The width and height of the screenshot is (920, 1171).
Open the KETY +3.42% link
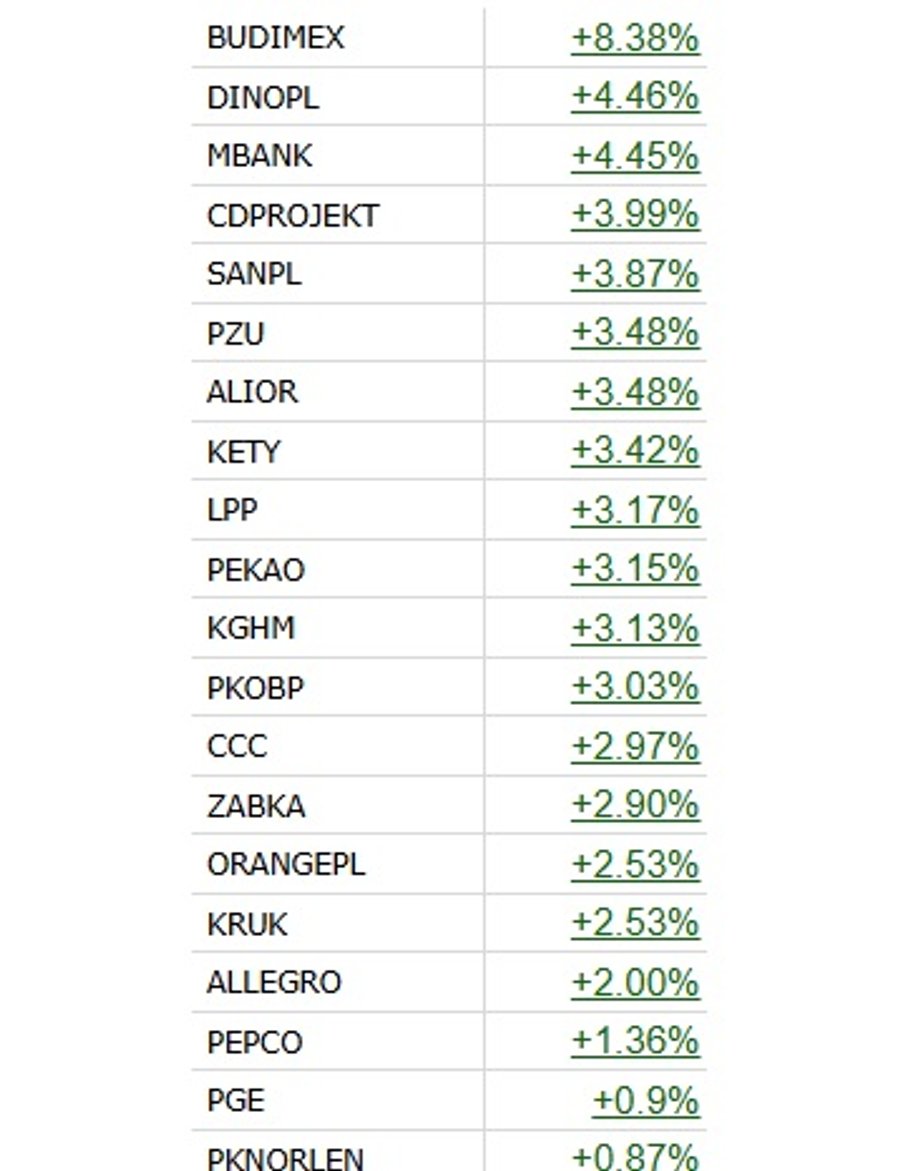tap(635, 450)
